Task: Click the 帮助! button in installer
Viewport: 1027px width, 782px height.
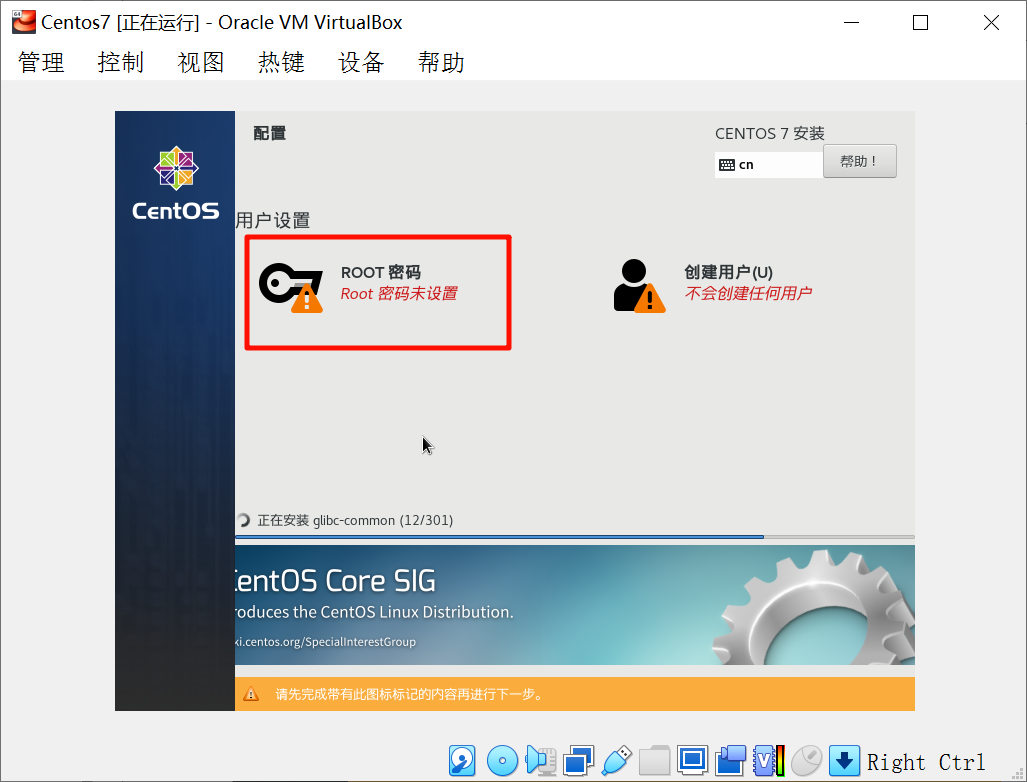Action: [x=859, y=161]
